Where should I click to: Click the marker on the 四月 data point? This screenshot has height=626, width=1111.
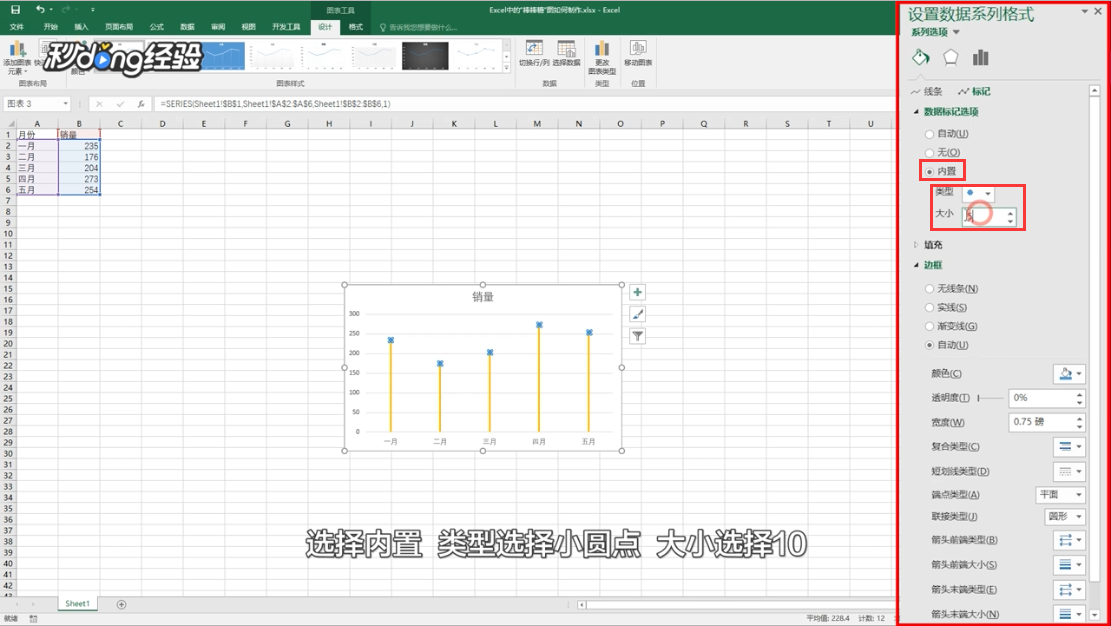tap(539, 325)
